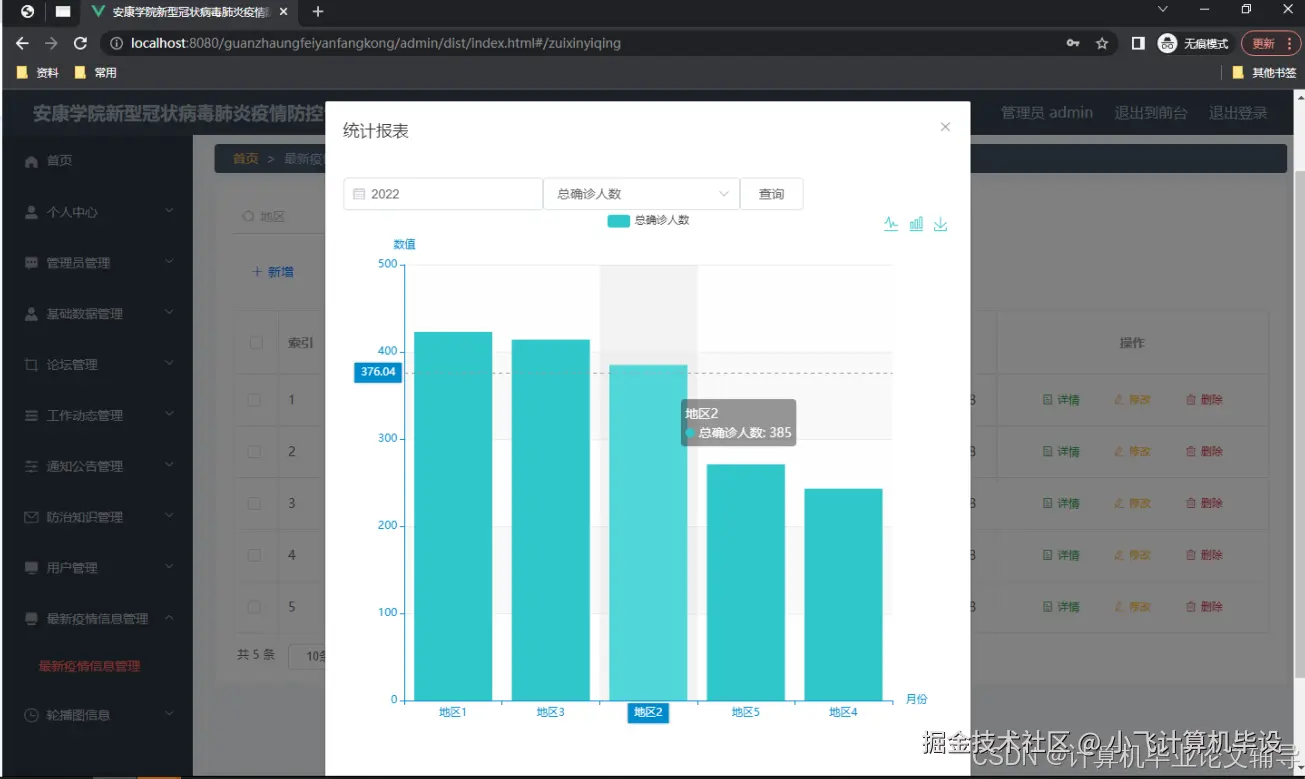Image resolution: width=1305 pixels, height=779 pixels.
Task: Click 删除 in table row 3
Action: click(x=1204, y=503)
